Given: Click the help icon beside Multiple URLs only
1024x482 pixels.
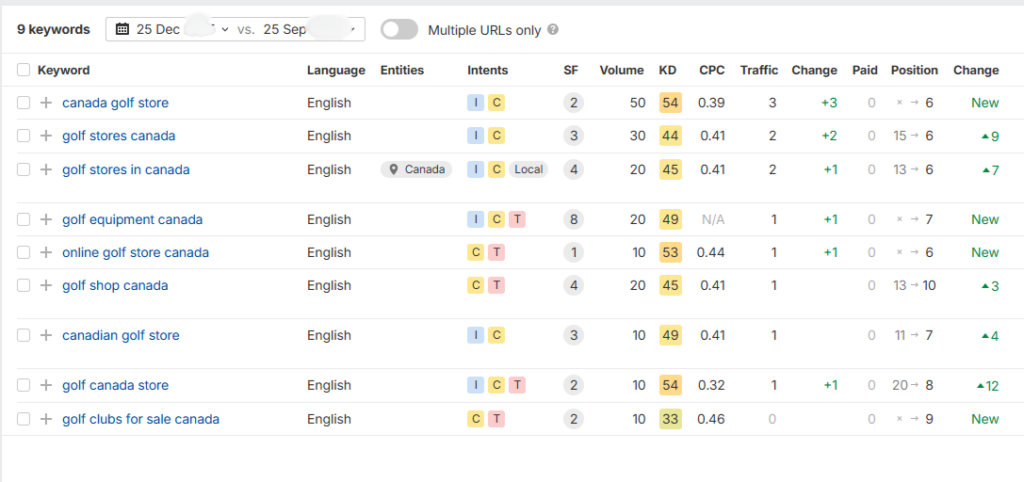Looking at the screenshot, I should (553, 30).
